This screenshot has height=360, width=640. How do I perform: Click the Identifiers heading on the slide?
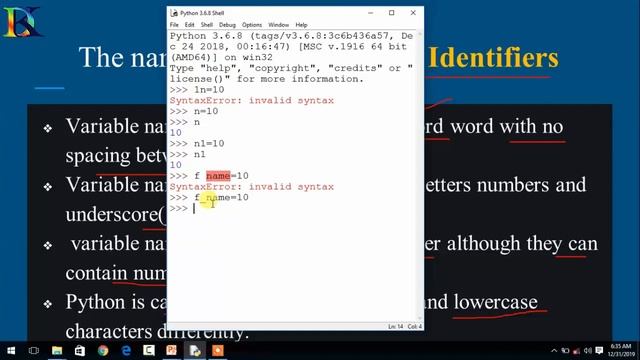[493, 58]
